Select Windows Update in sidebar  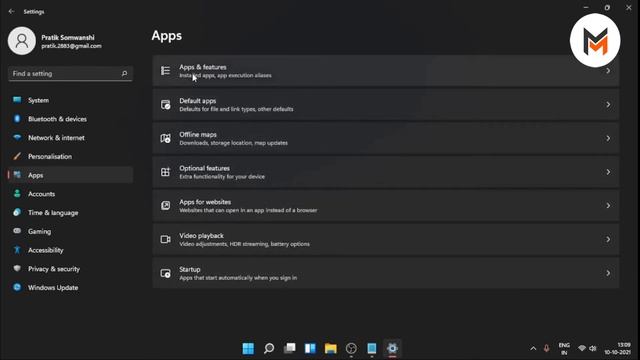tap(70, 287)
